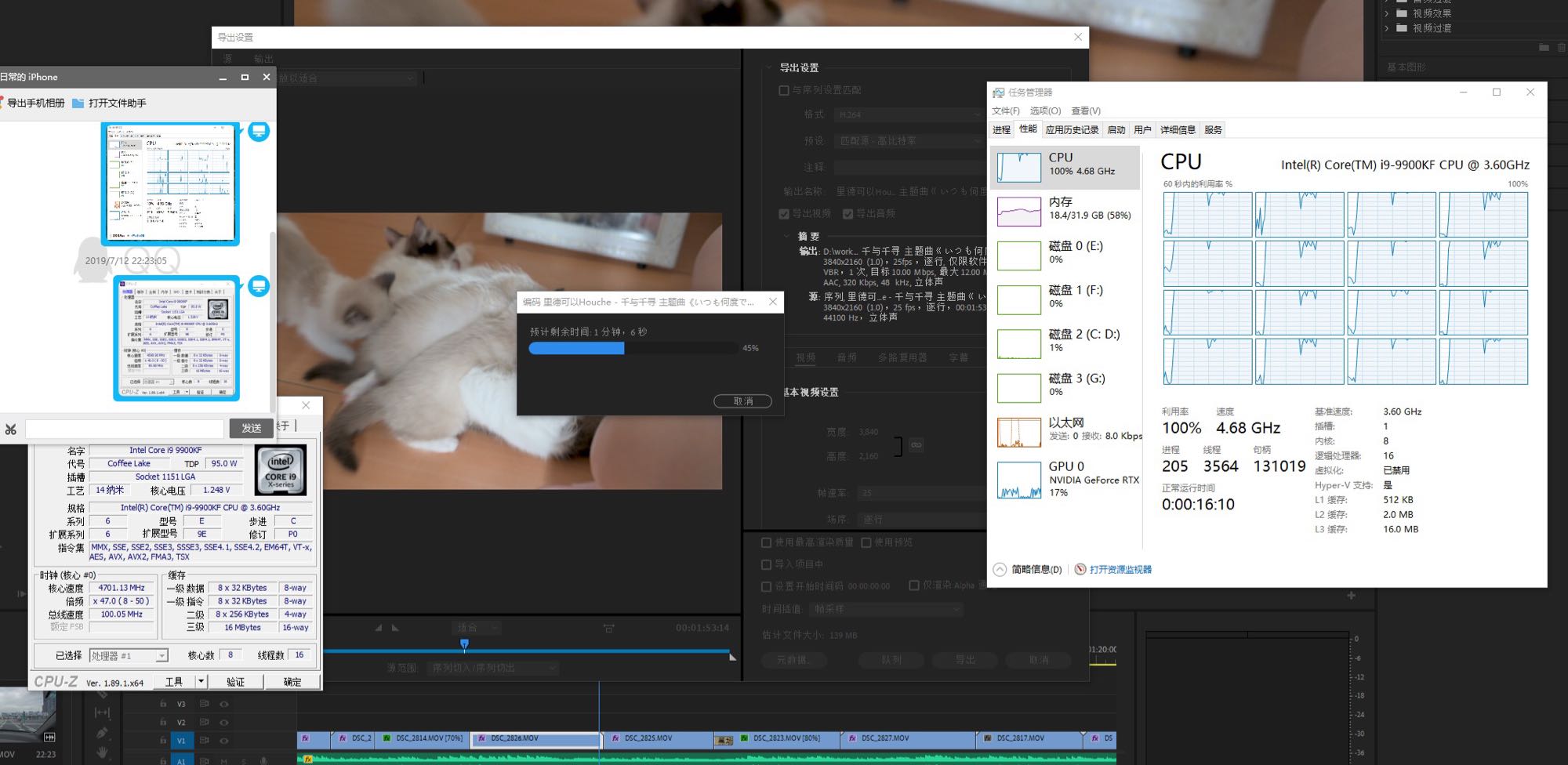Select the 磁盘 1 (F:) graph in Task Manager
Image resolution: width=1568 pixels, height=765 pixels.
coord(1018,299)
